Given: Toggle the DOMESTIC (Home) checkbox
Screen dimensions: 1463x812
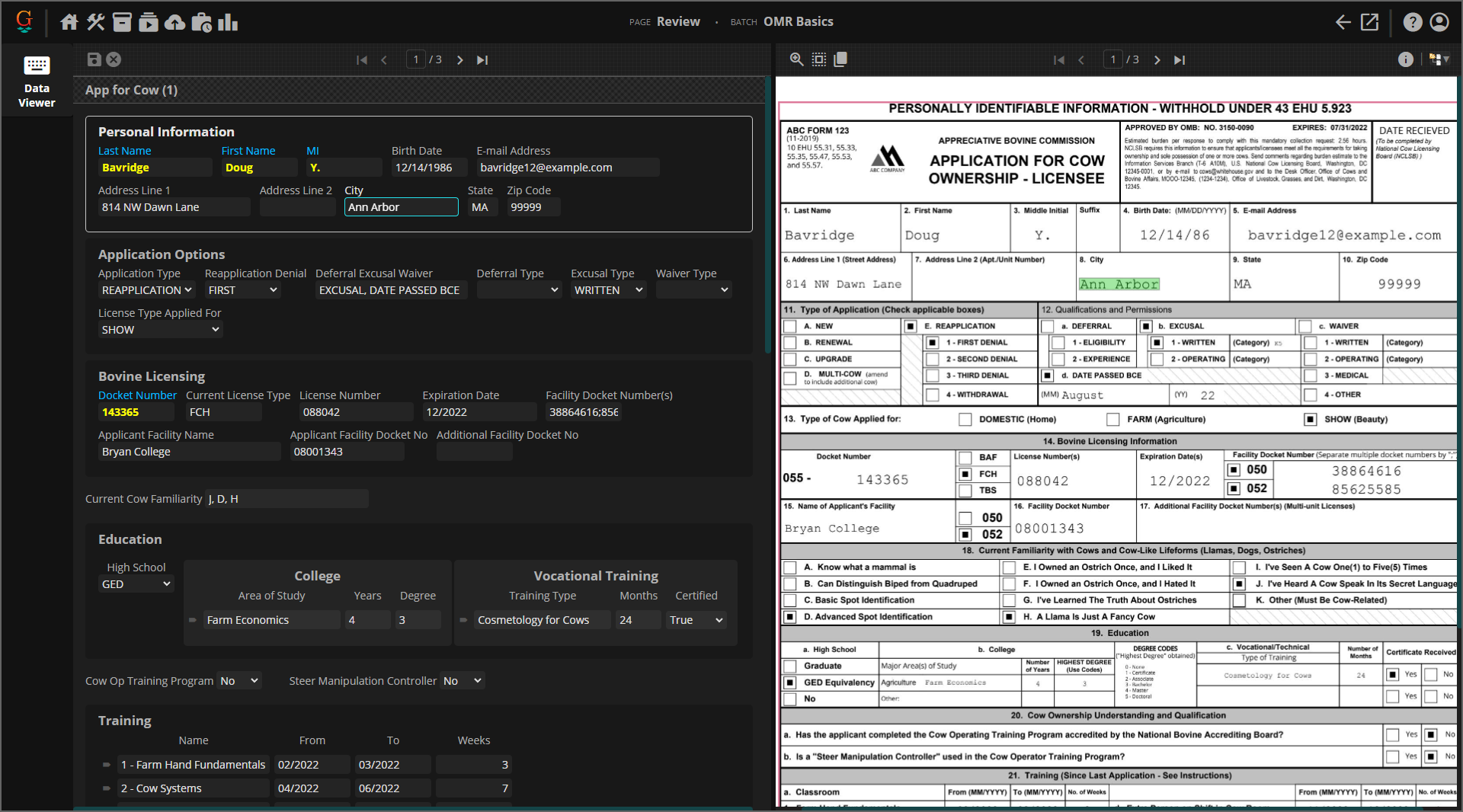Looking at the screenshot, I should click(965, 420).
